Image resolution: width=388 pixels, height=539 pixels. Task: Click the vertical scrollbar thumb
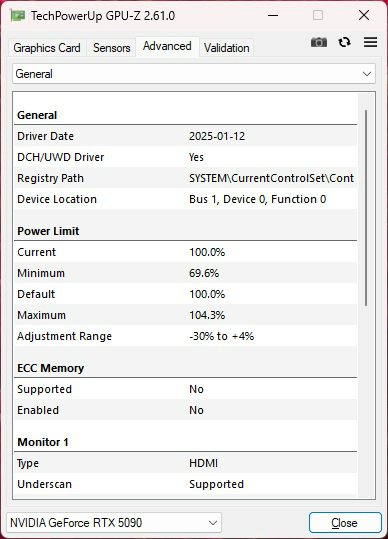[x=366, y=208]
